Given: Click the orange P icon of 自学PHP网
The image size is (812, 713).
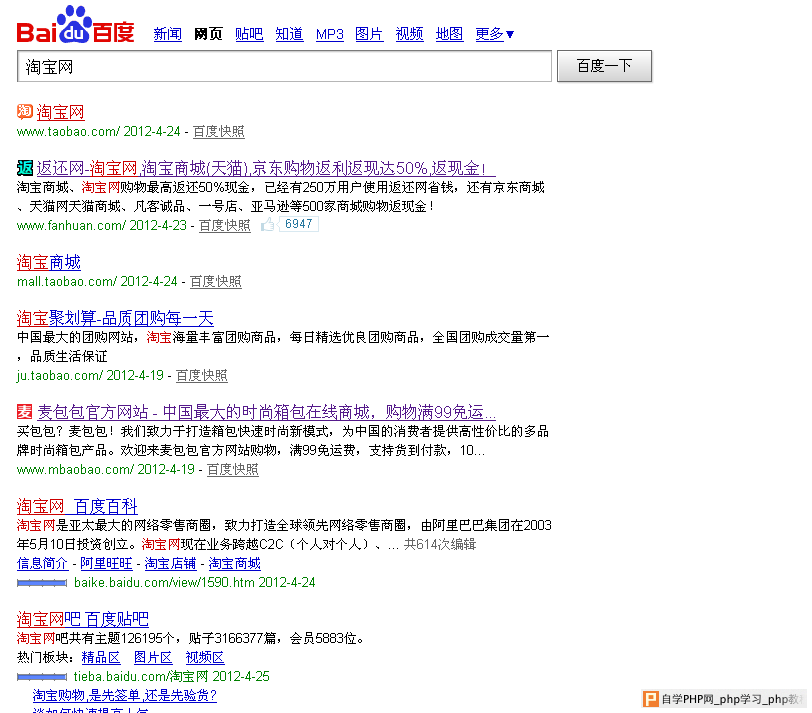Looking at the screenshot, I should (650, 699).
